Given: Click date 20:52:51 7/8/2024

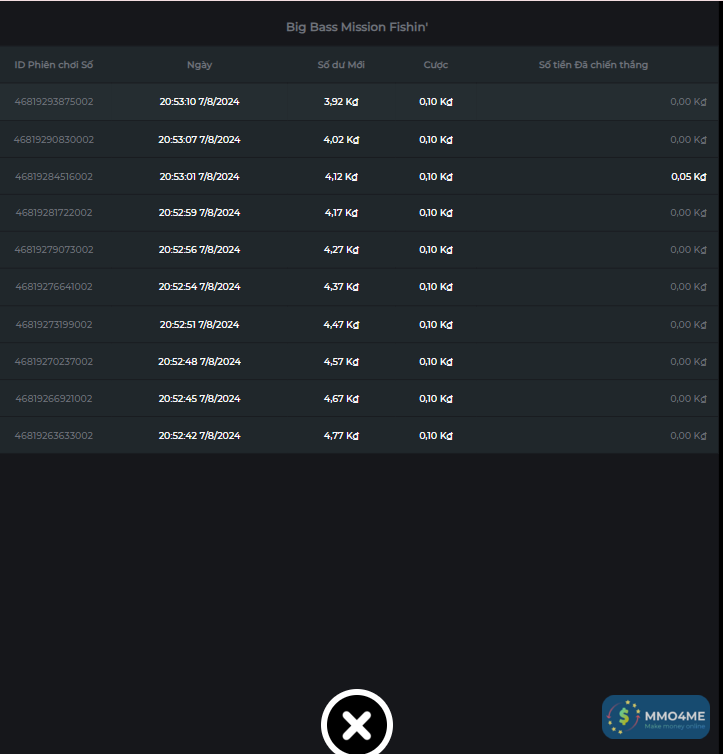Looking at the screenshot, I should [x=199, y=325].
